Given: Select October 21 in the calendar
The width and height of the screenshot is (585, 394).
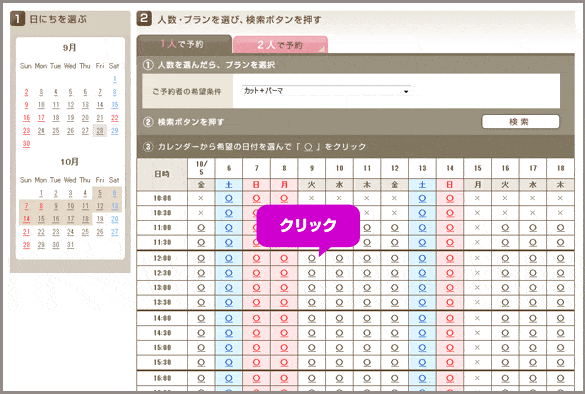Looking at the screenshot, I should [x=26, y=232].
